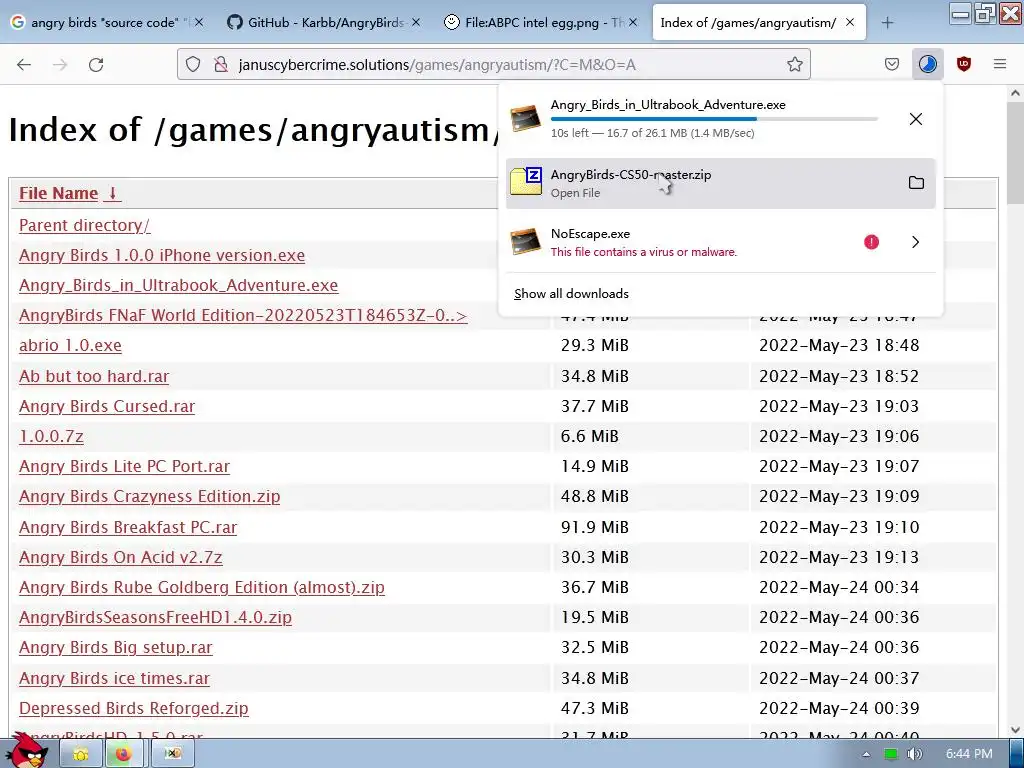This screenshot has width=1024, height=768.
Task: Click the download progress bar for Ultrabook Adventure
Action: pyautogui.click(x=714, y=119)
